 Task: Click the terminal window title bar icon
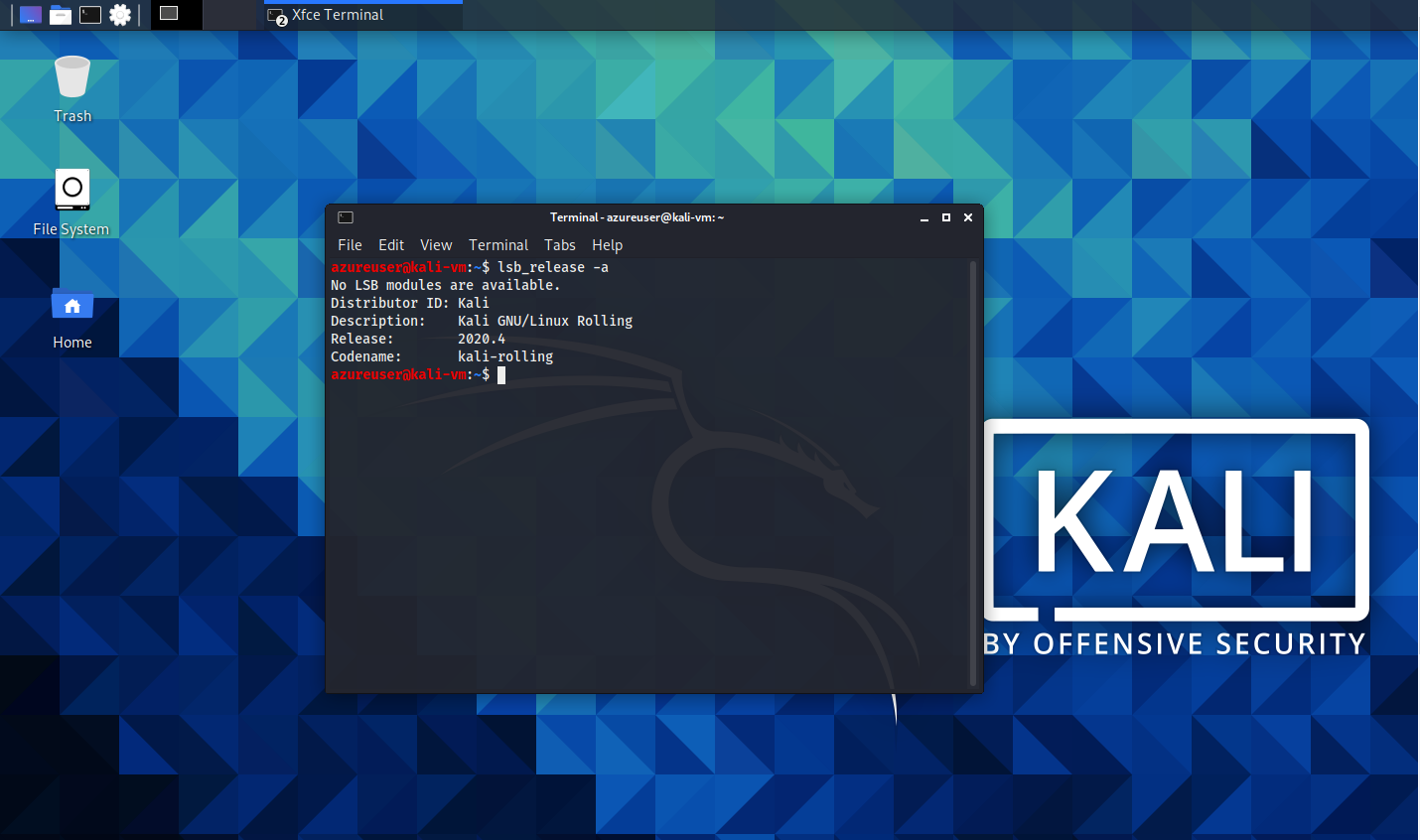pos(346,217)
